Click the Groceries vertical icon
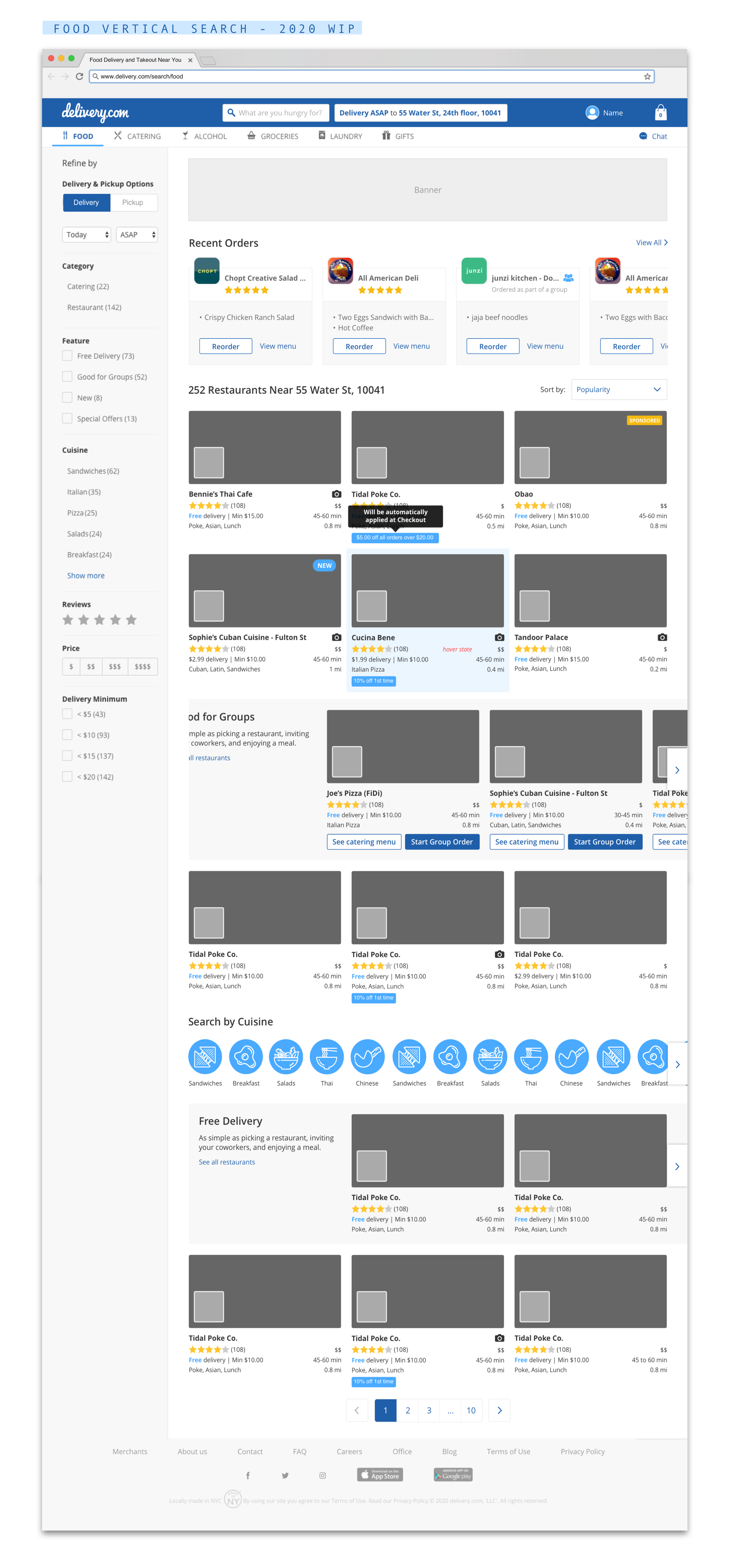 [272, 136]
